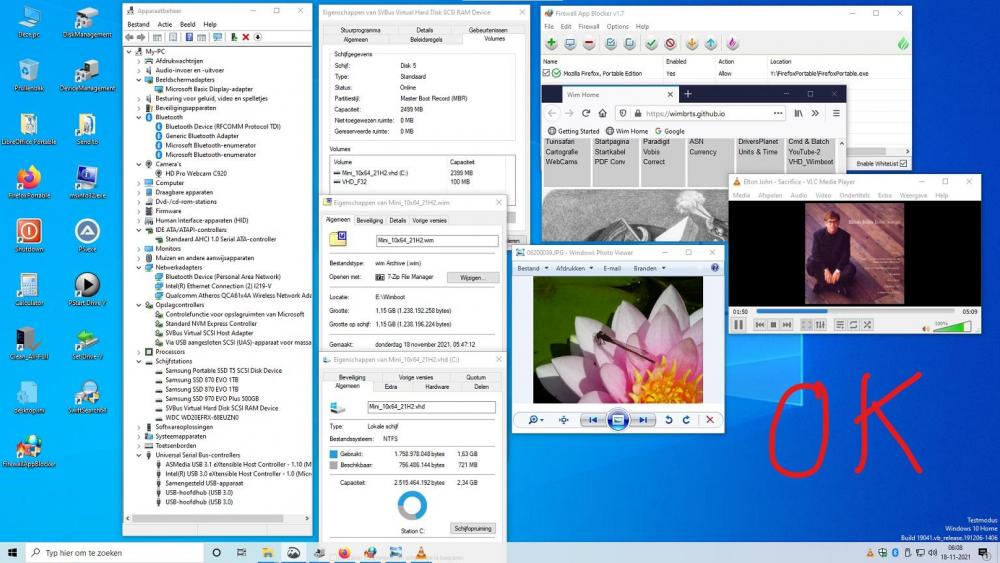
Task: Collapse the Bluetooth node in Apparaatbeheer
Action: [139, 117]
